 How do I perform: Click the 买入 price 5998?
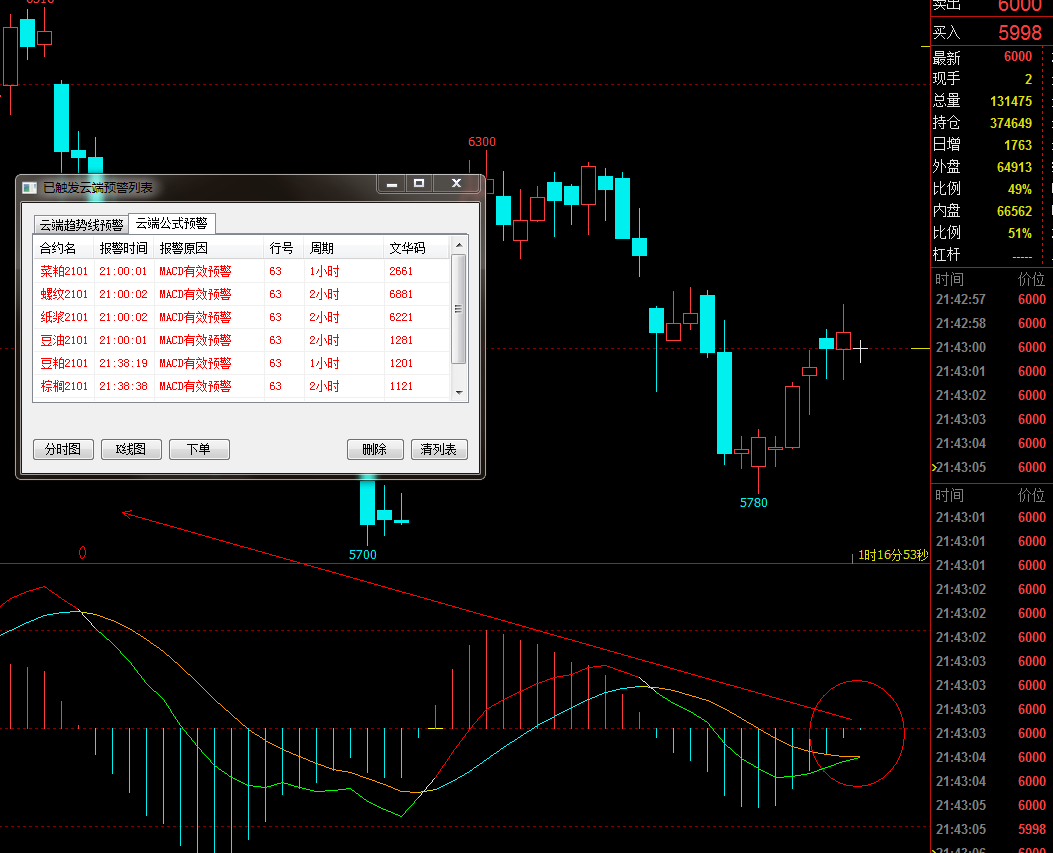pyautogui.click(x=1019, y=33)
